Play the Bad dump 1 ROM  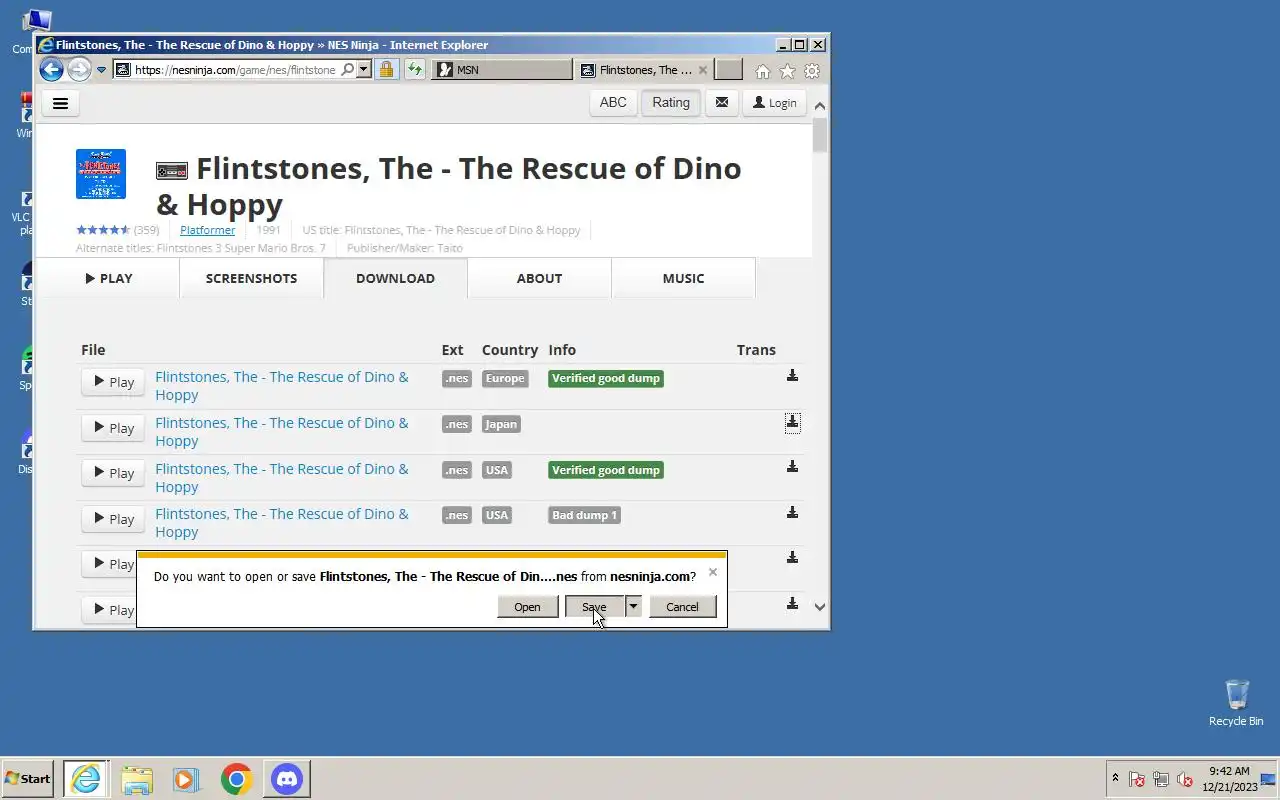point(113,519)
